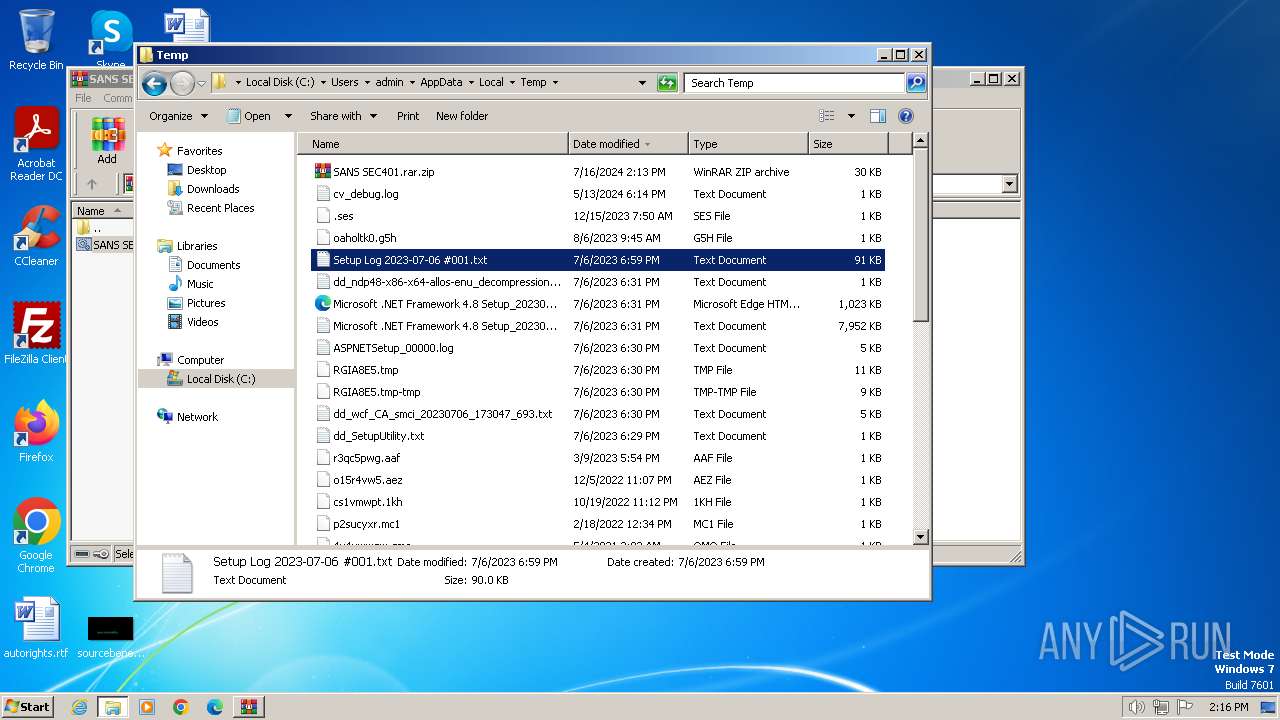Screen dimensions: 1280x720
Task: Open Acrobat Reader DC desktop icon
Action: 36,145
